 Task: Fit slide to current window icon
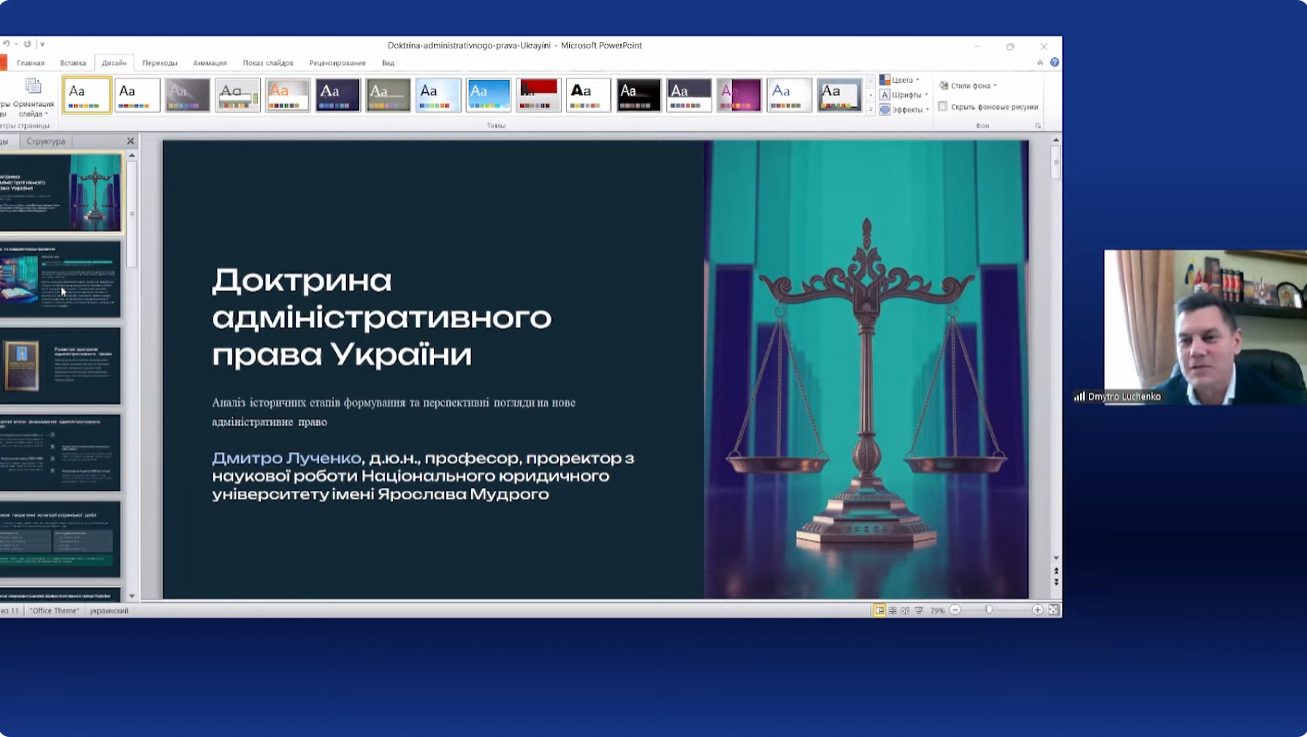point(1053,610)
